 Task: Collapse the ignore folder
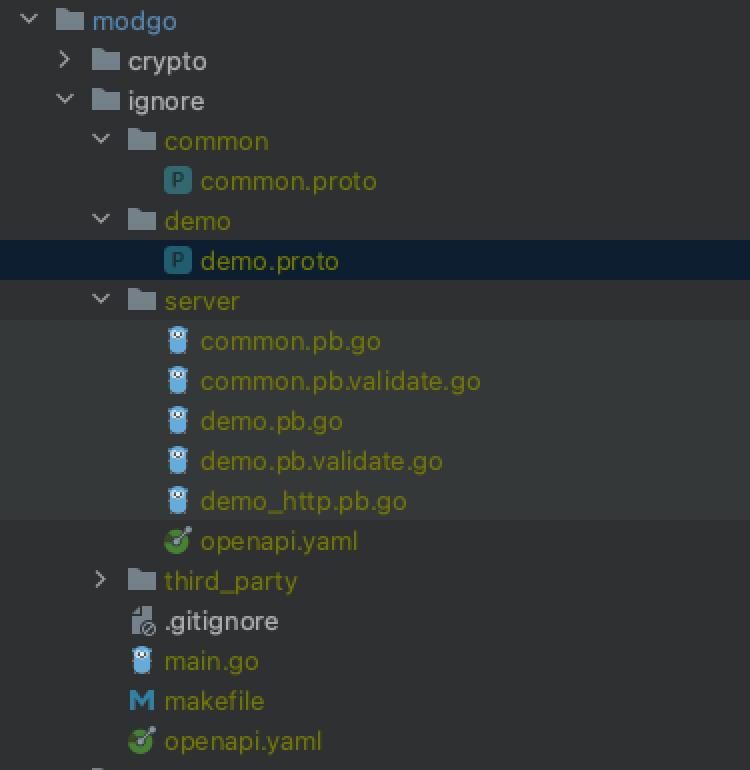[65, 100]
